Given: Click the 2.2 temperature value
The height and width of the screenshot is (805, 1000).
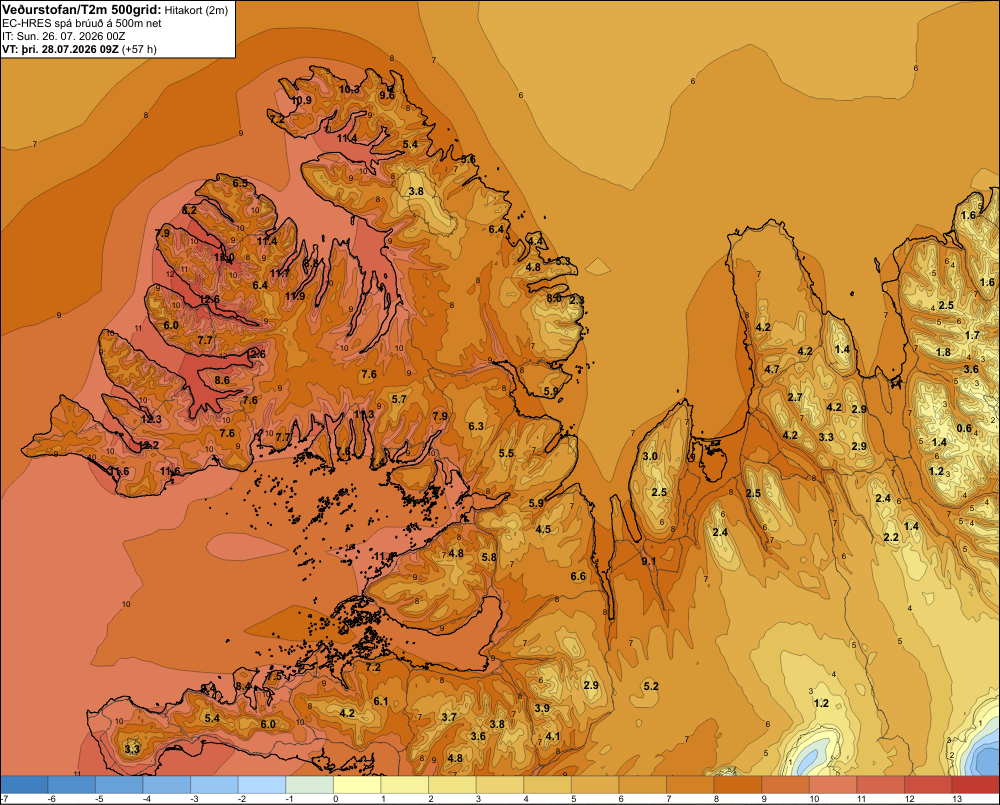Looking at the screenshot, I should (891, 538).
